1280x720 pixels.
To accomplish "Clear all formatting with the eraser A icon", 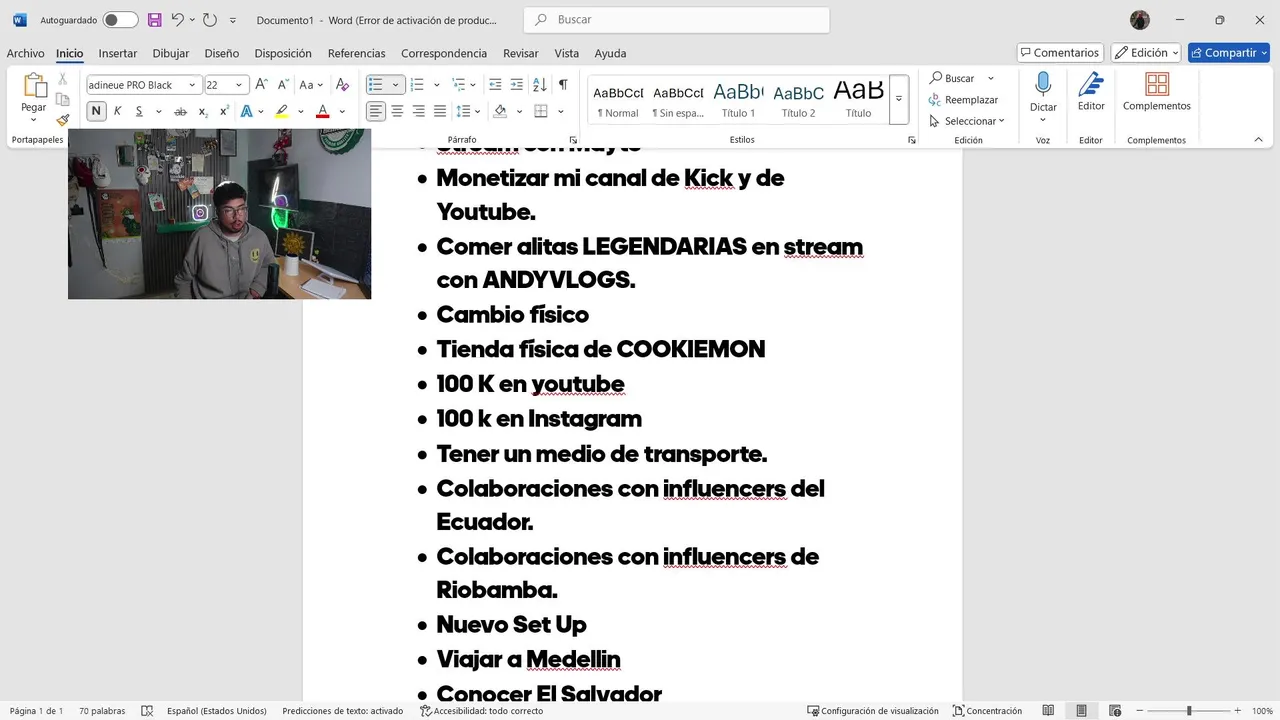I will click(x=342, y=85).
